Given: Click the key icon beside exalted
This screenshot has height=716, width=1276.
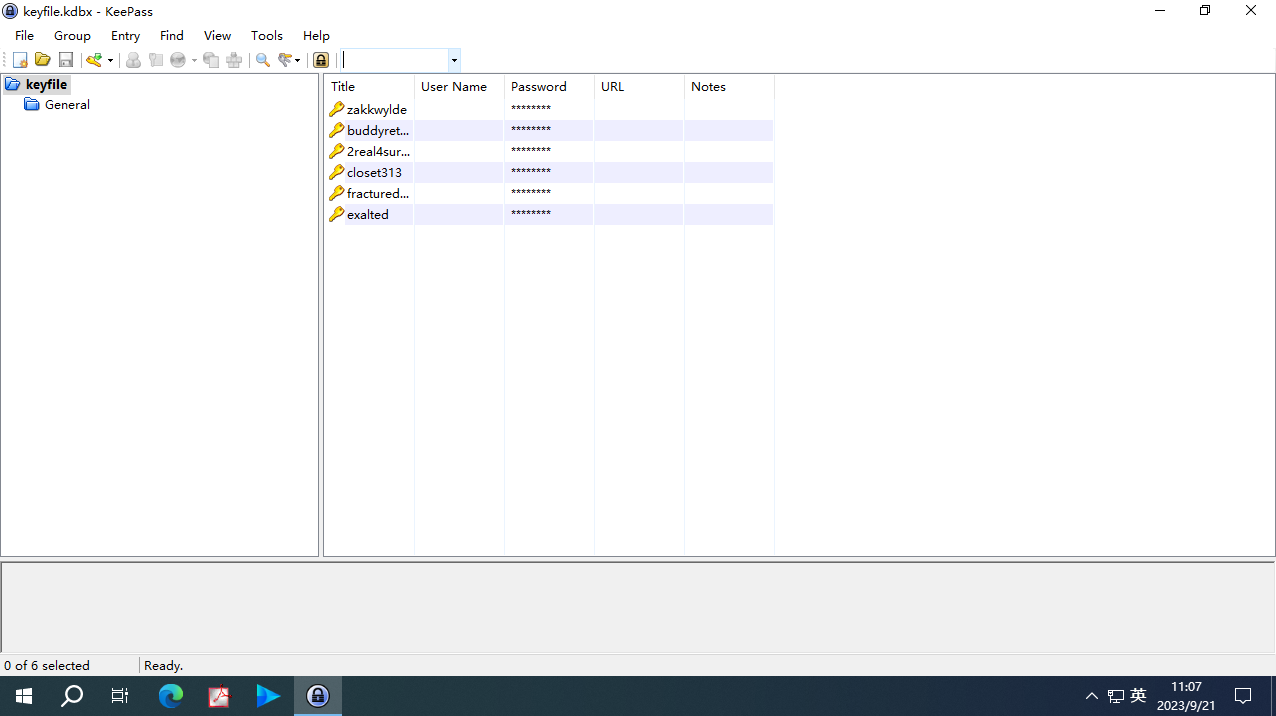Looking at the screenshot, I should (337, 214).
